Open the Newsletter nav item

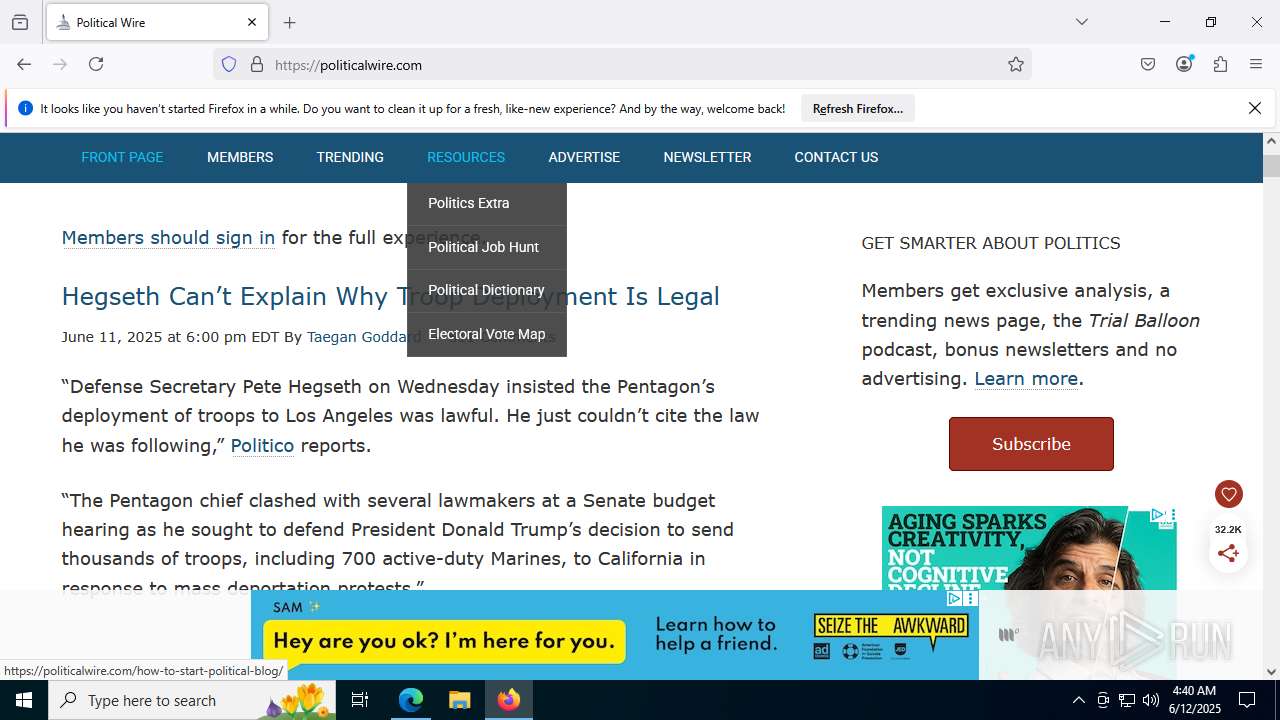tap(707, 157)
